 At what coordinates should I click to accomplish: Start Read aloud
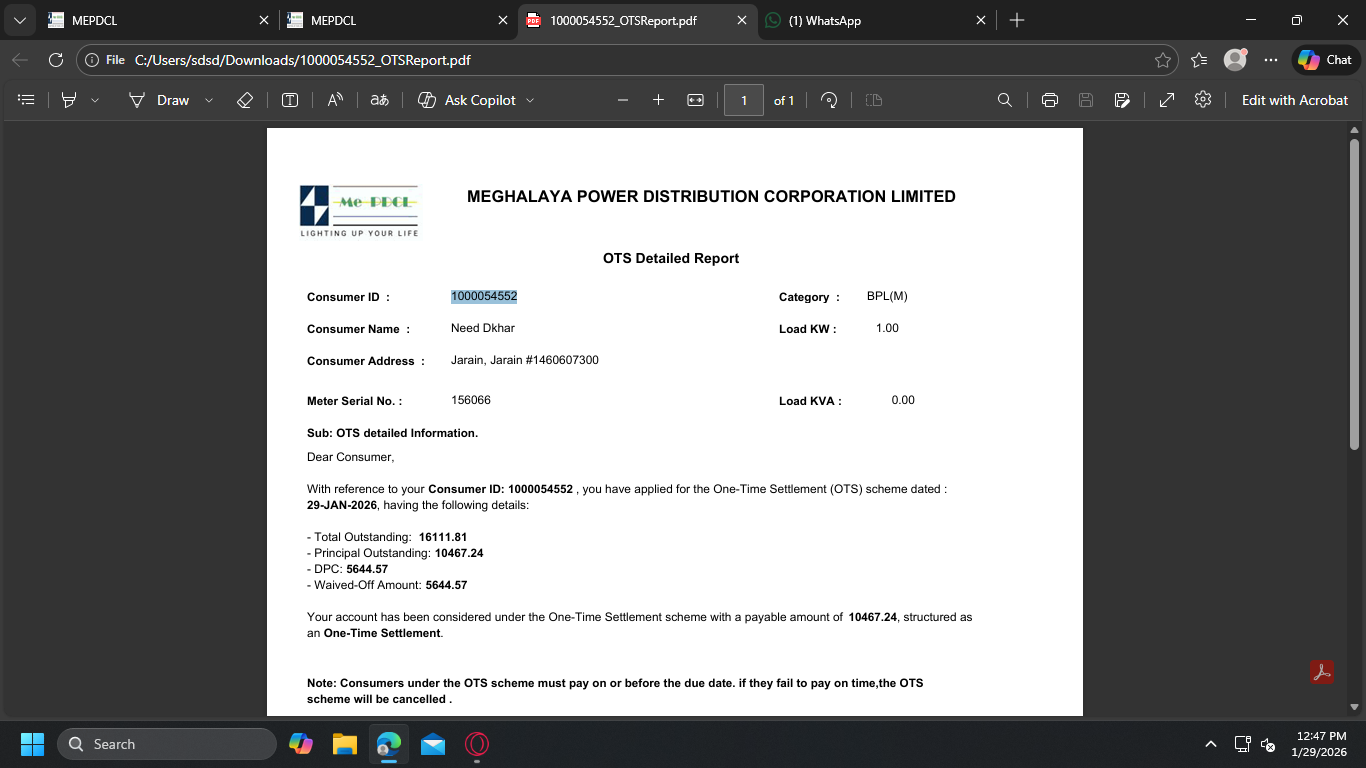335,100
